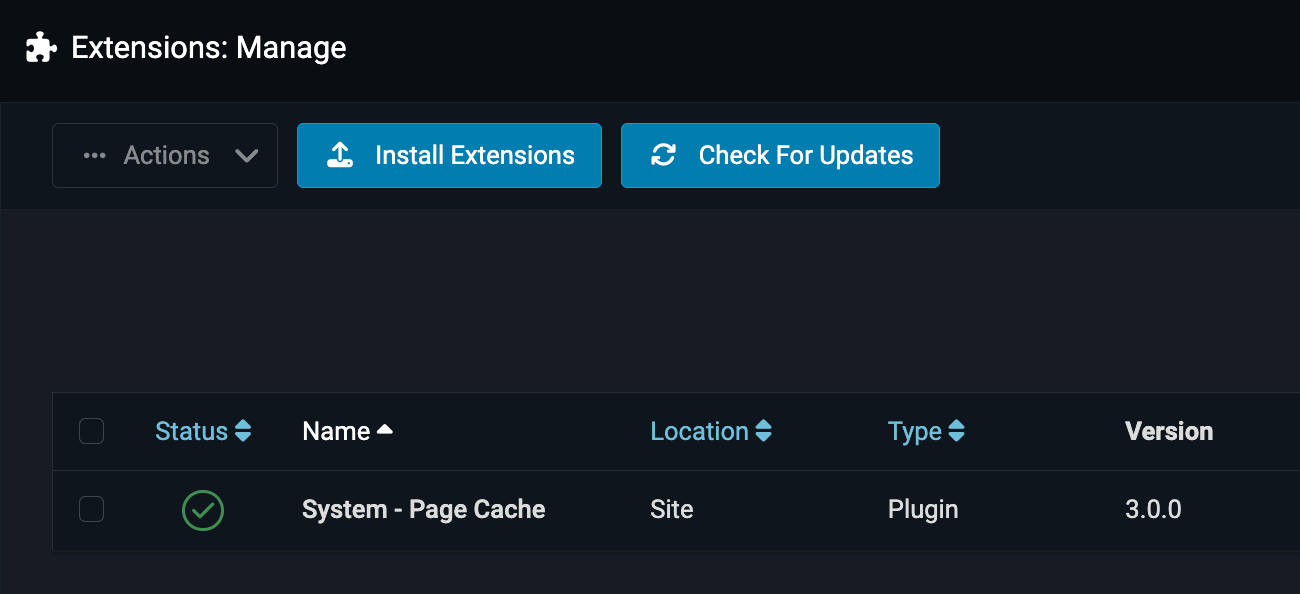The image size is (1300, 594).
Task: Sort the table by Status column
Action: coord(192,431)
